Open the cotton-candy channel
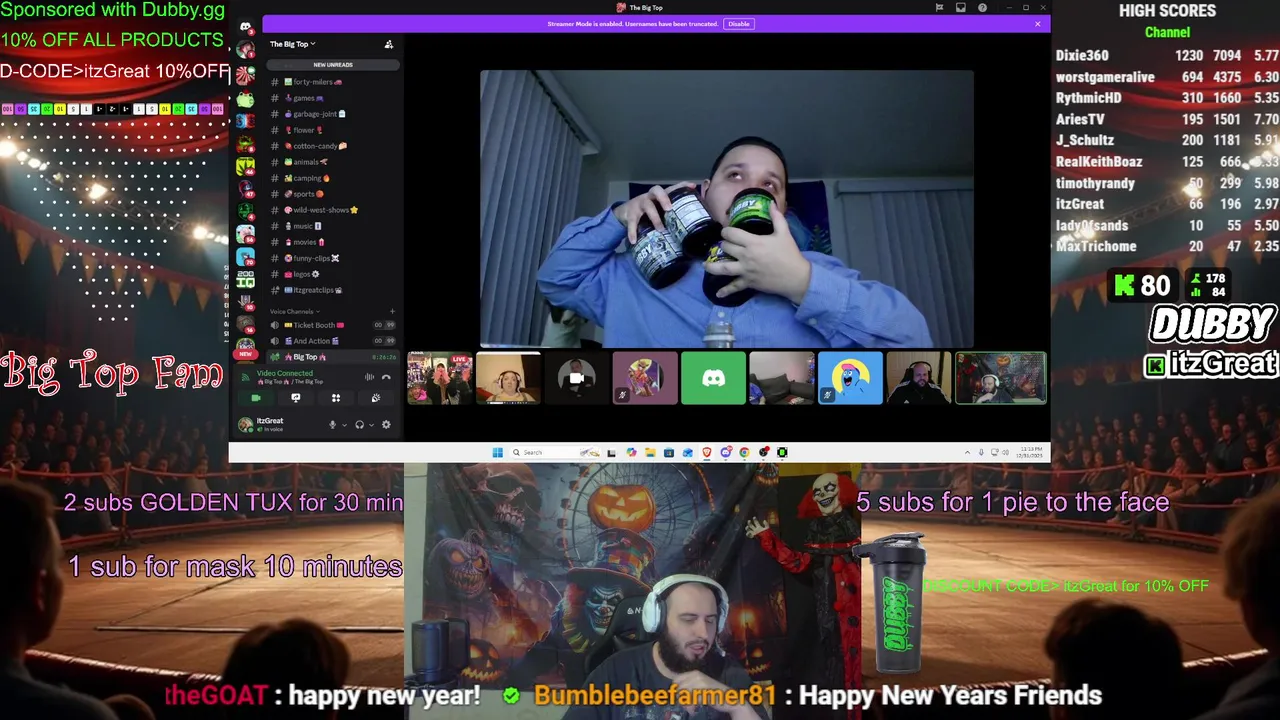This screenshot has width=1280, height=720. coord(334,146)
